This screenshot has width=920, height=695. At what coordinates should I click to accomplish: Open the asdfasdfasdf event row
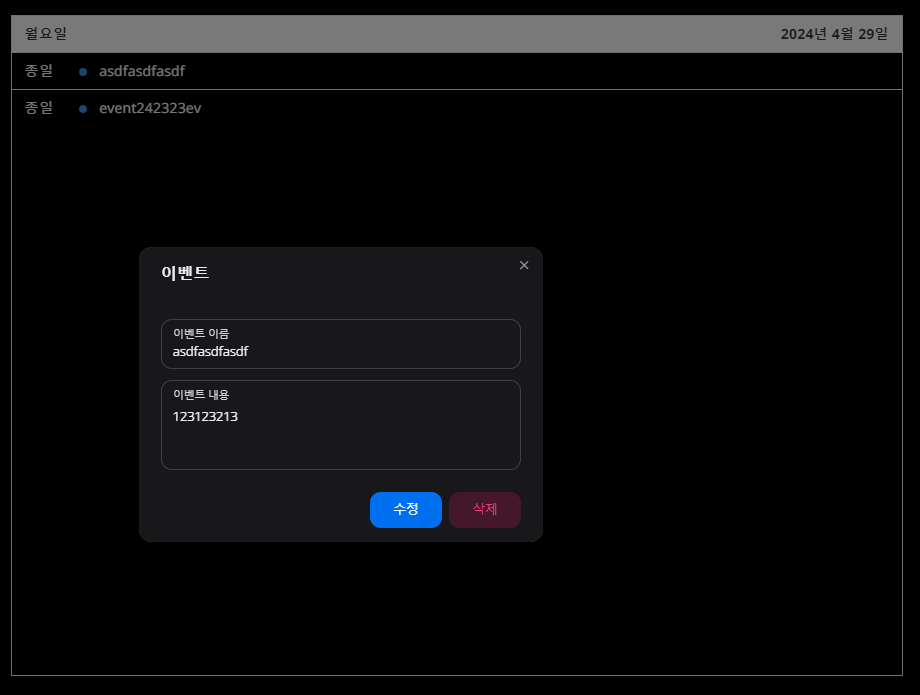(456, 71)
